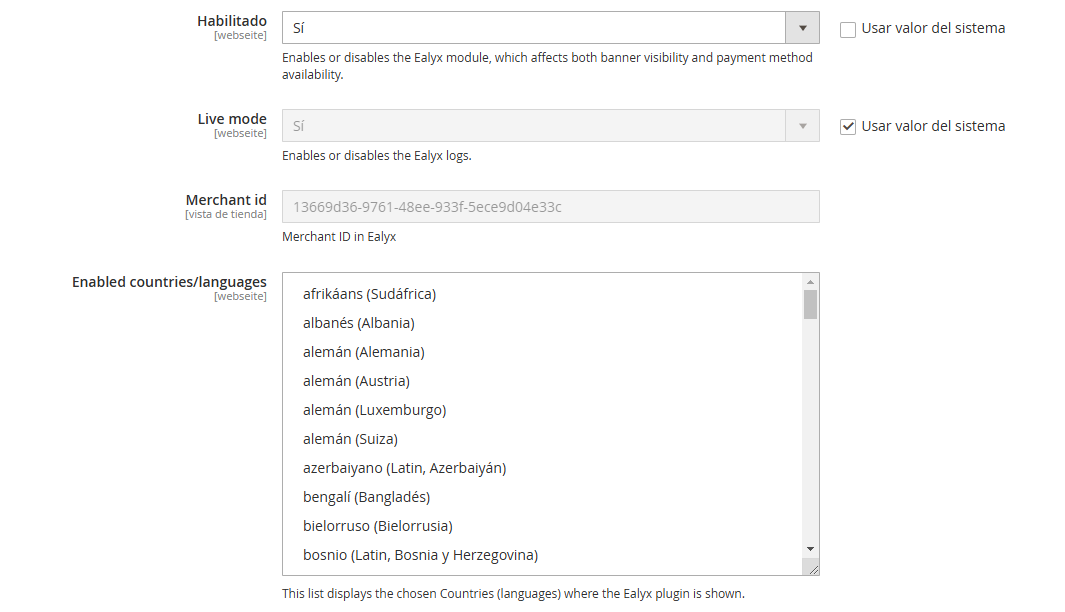Open the Habilitado dropdown
This screenshot has height=612, width=1065.
(533, 28)
